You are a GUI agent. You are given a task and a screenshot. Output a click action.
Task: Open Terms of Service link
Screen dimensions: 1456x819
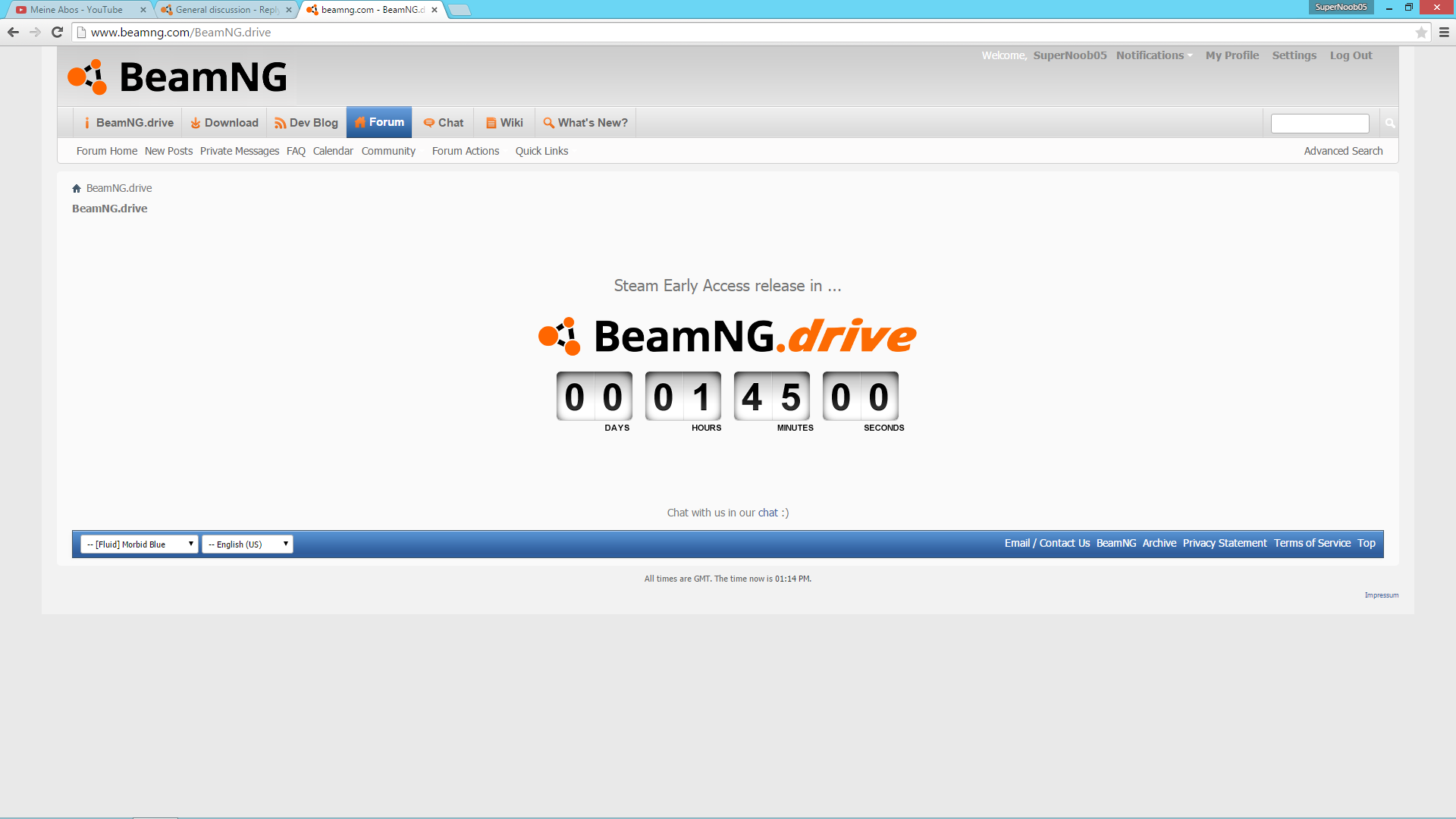1312,543
